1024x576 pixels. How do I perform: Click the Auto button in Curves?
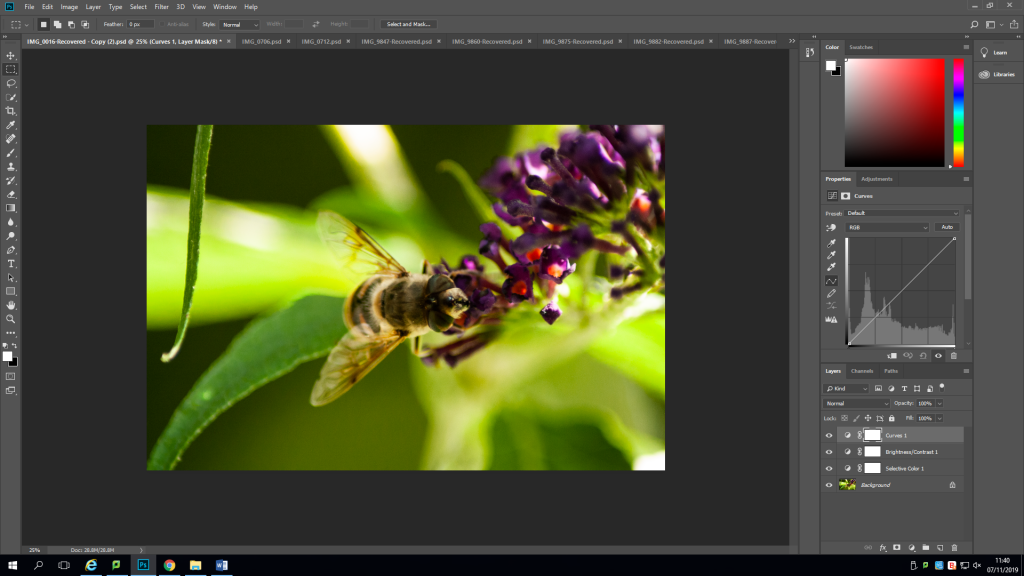[947, 228]
